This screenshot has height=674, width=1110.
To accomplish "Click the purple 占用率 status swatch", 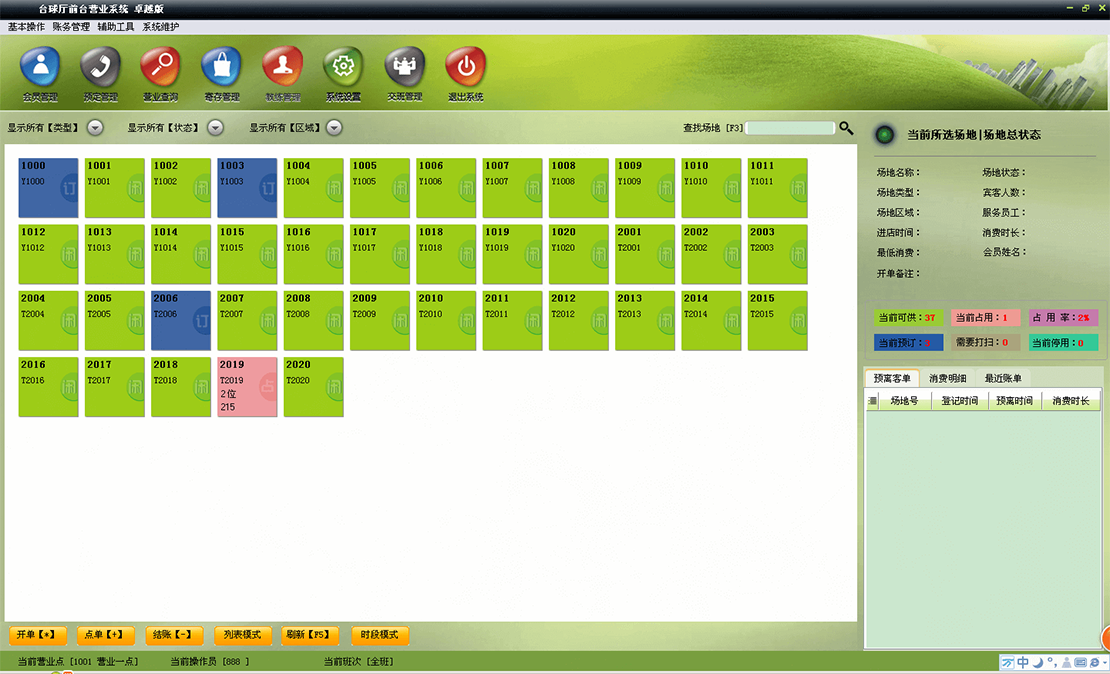I will (1063, 318).
